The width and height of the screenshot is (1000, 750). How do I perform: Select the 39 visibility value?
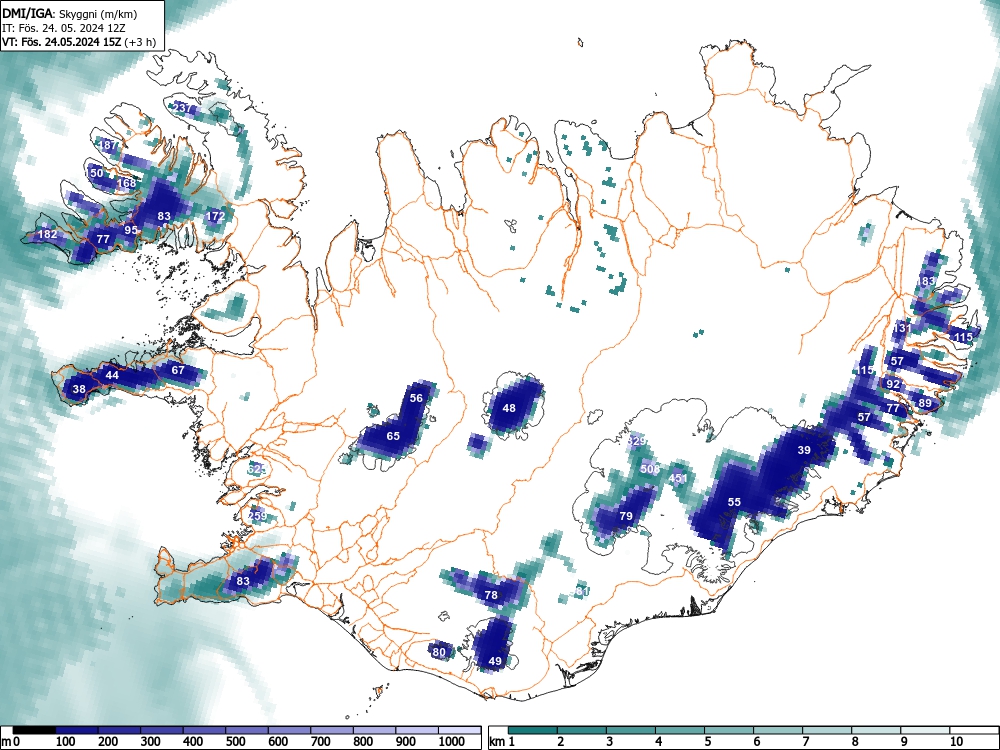click(x=804, y=450)
